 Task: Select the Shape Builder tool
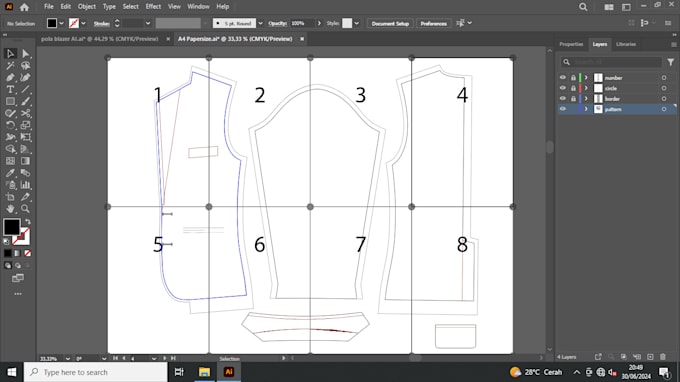pyautogui.click(x=10, y=149)
